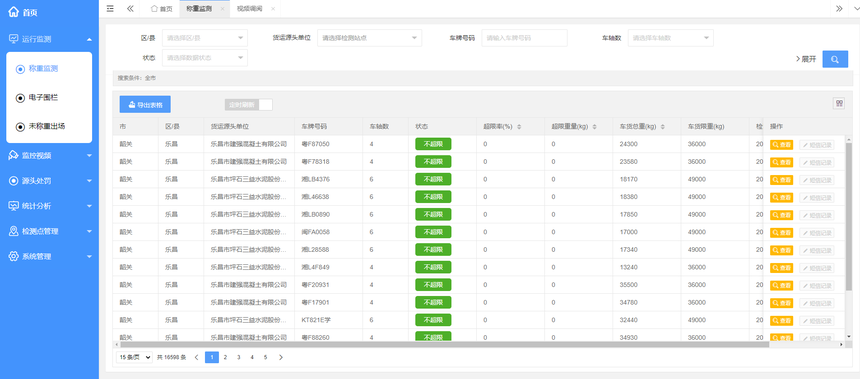
Task: Open the 状态 filter dropdown
Action: [x=205, y=58]
